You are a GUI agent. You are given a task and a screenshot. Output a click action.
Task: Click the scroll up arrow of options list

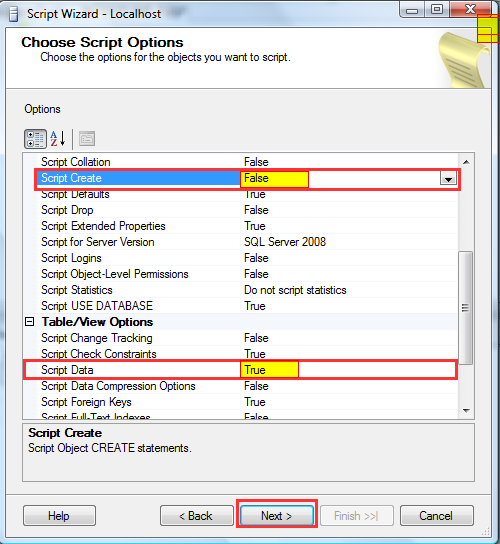pos(466,162)
